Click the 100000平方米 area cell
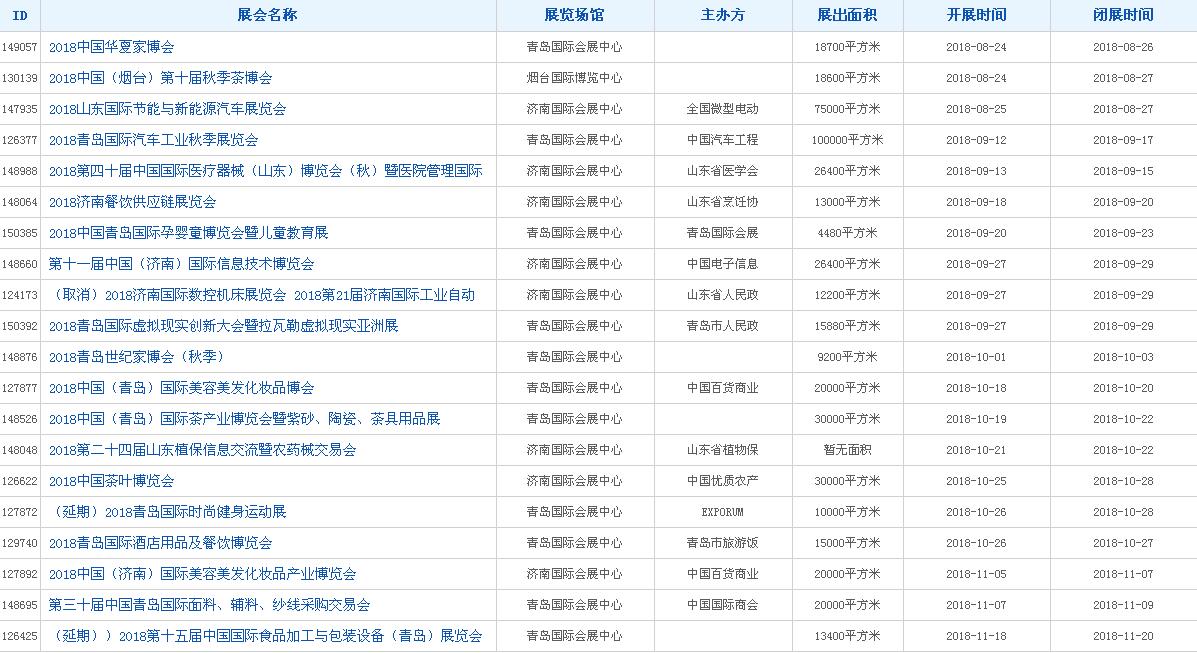Viewport: 1197px width, 653px height. coord(847,140)
